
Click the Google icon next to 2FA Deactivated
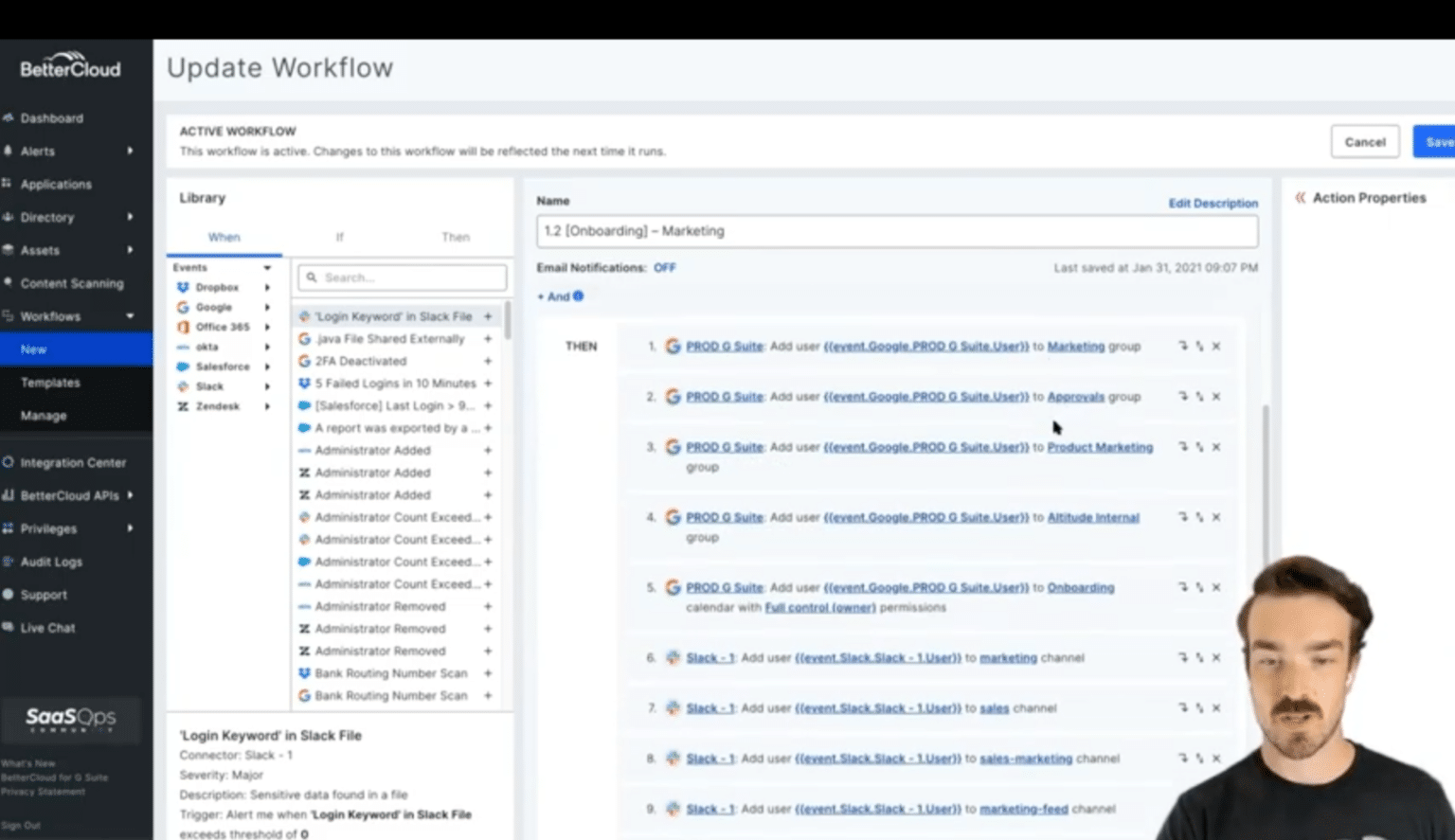coord(304,361)
